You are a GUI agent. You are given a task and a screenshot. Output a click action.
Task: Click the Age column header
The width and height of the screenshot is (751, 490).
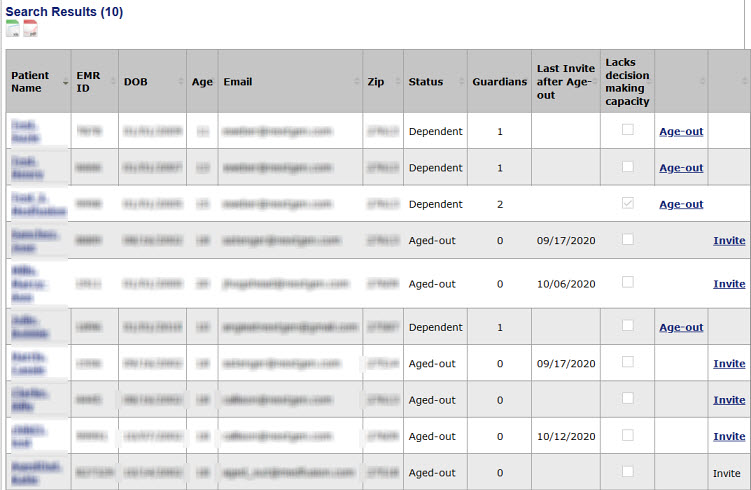click(x=202, y=81)
